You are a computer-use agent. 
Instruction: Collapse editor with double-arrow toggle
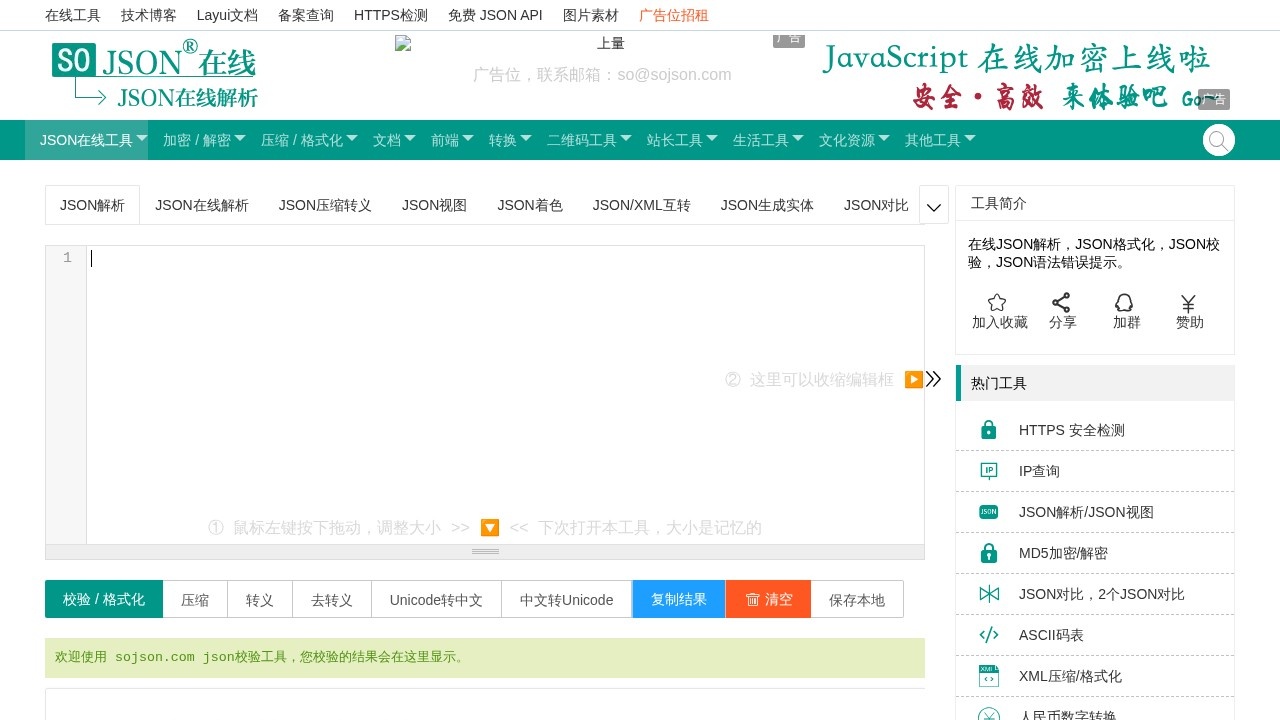coord(933,379)
